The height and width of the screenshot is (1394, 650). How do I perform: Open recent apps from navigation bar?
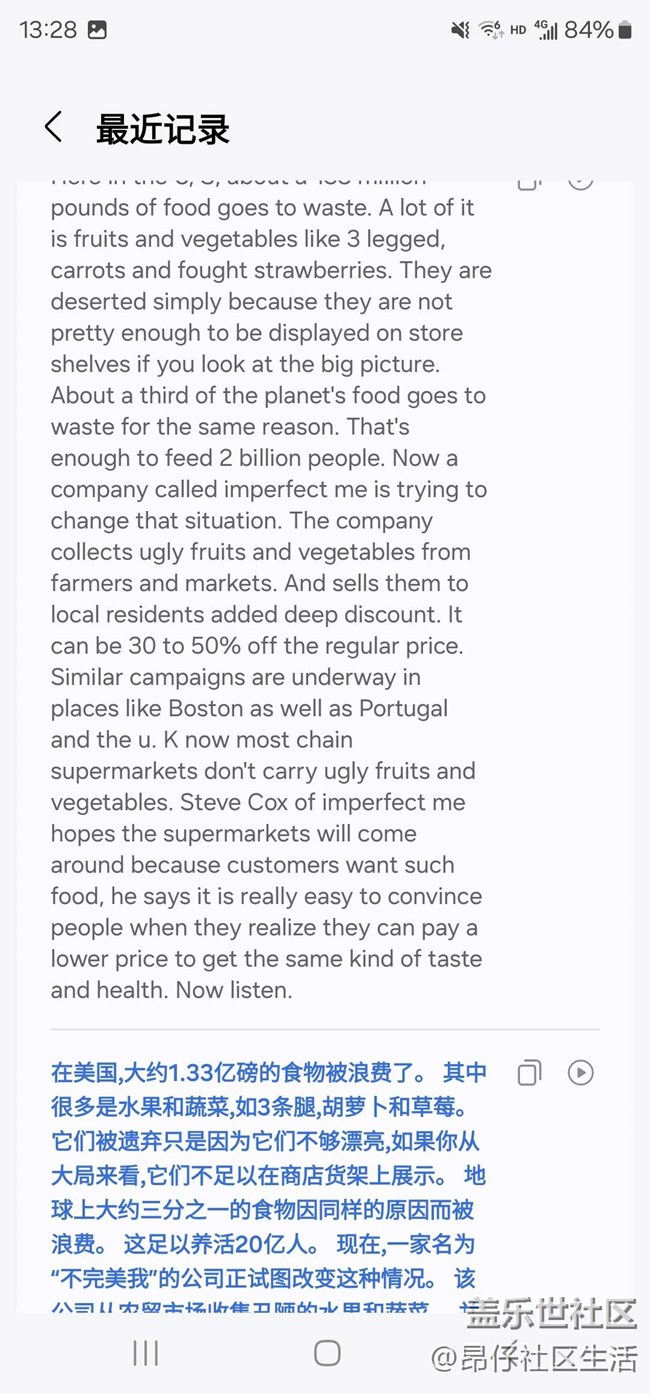tap(146, 1353)
